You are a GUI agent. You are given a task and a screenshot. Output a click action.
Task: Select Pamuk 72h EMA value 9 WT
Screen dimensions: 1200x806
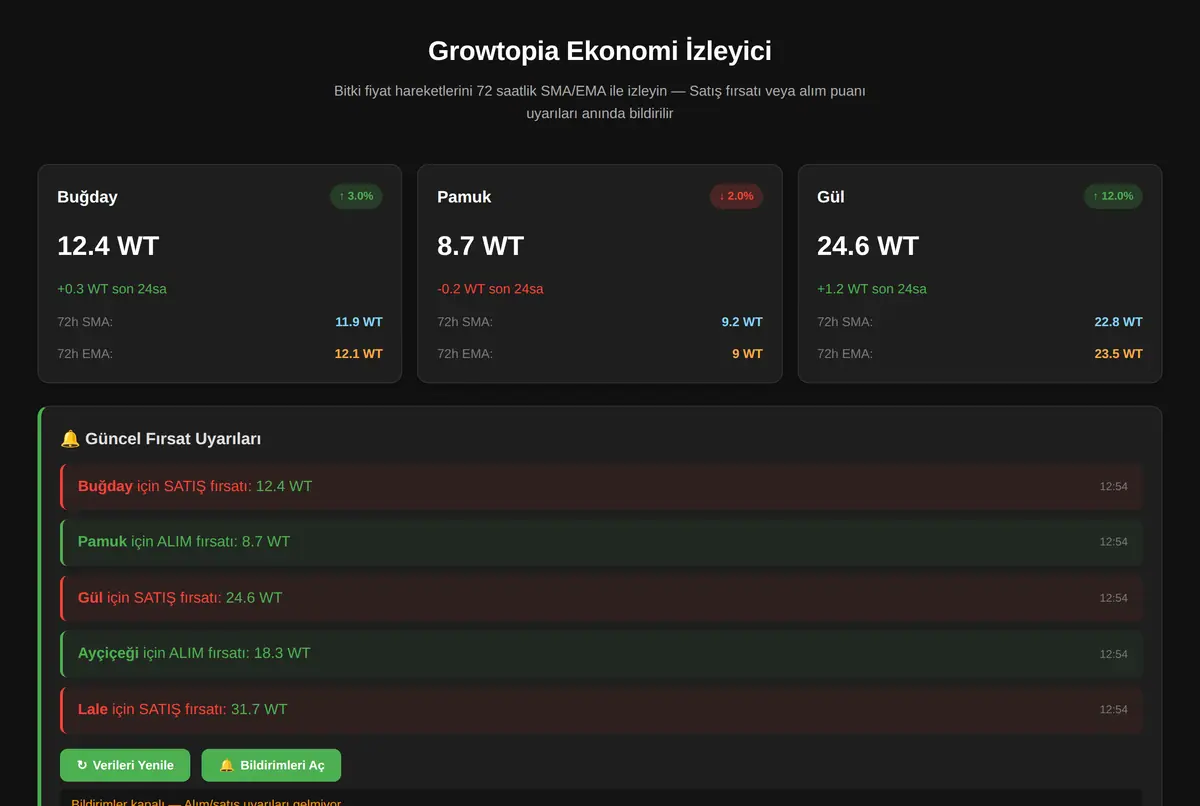[x=747, y=354]
